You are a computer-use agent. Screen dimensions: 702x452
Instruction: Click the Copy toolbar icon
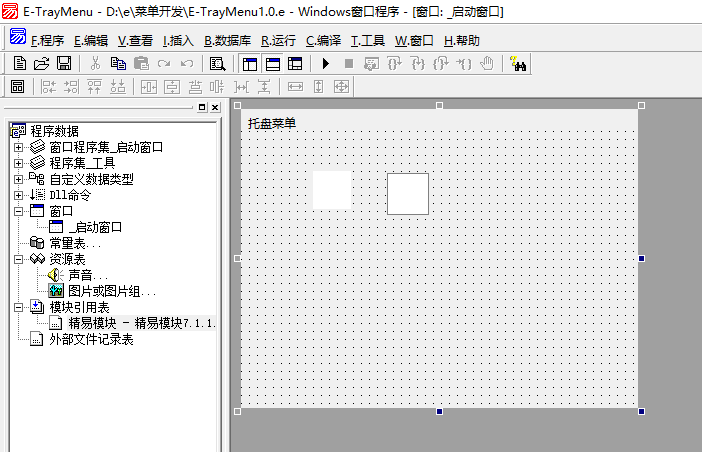pos(118,64)
